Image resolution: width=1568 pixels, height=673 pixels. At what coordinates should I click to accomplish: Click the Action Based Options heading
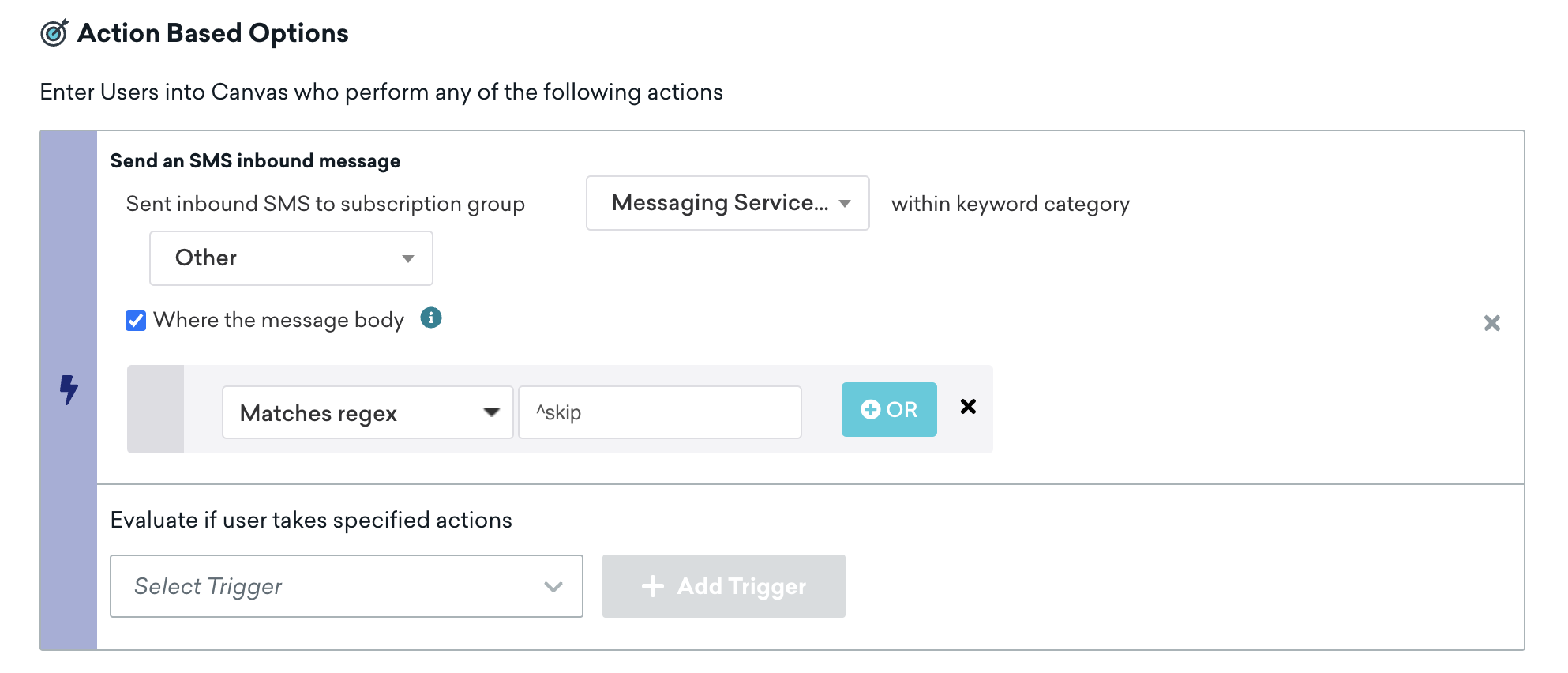point(213,33)
